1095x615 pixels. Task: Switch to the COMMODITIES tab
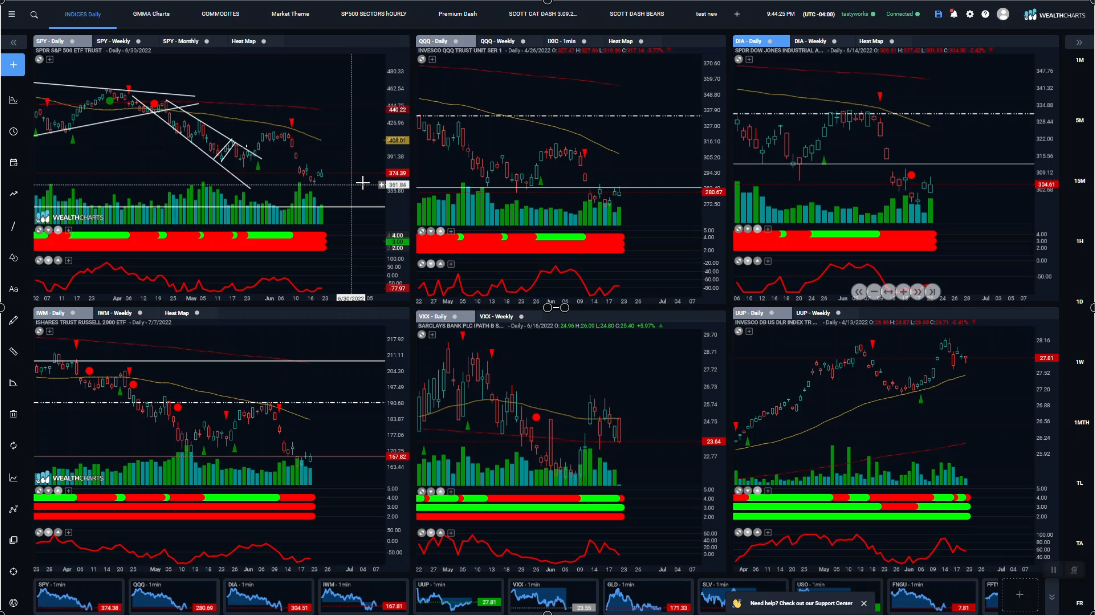point(220,14)
